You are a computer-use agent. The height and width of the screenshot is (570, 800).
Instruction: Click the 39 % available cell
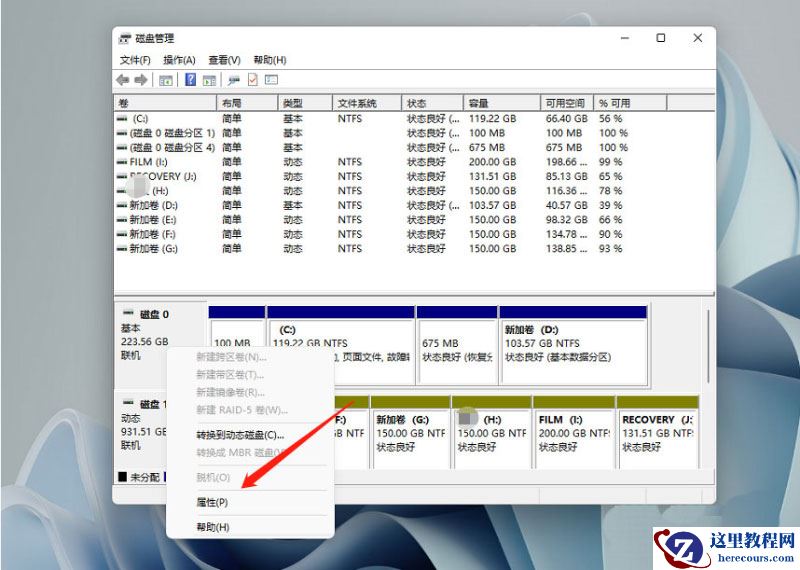tap(611, 206)
